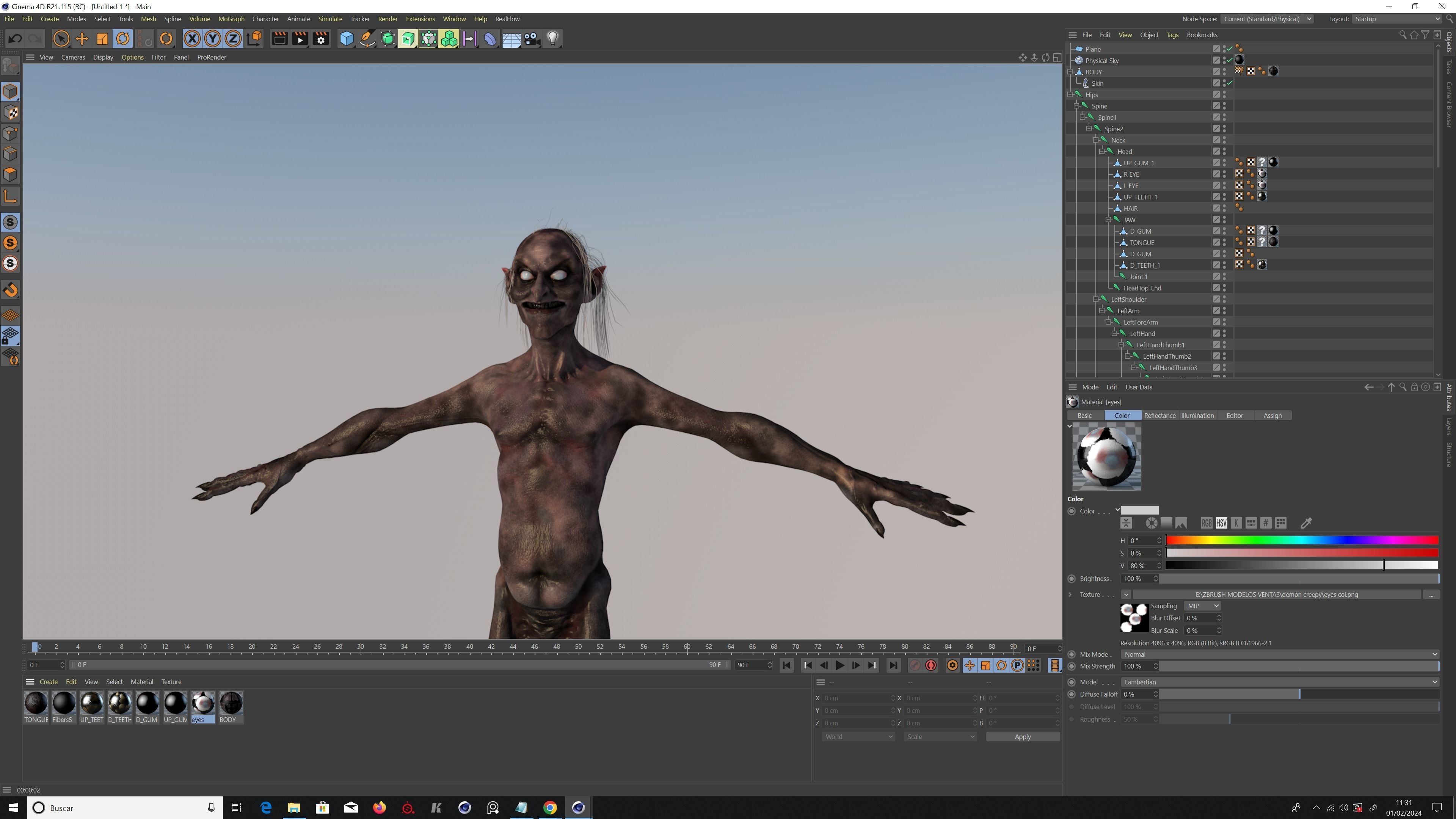Open the Tags menu in Object Manager
The height and width of the screenshot is (819, 1456).
[1172, 35]
